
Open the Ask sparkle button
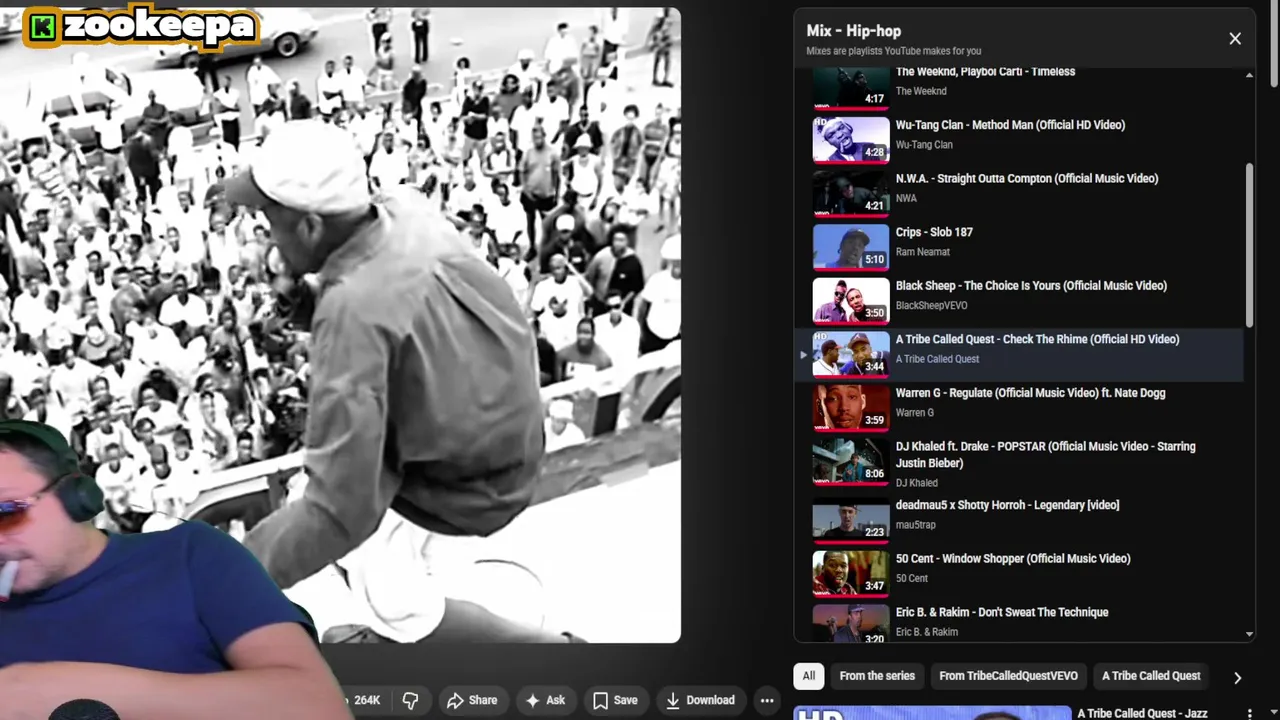tap(545, 700)
